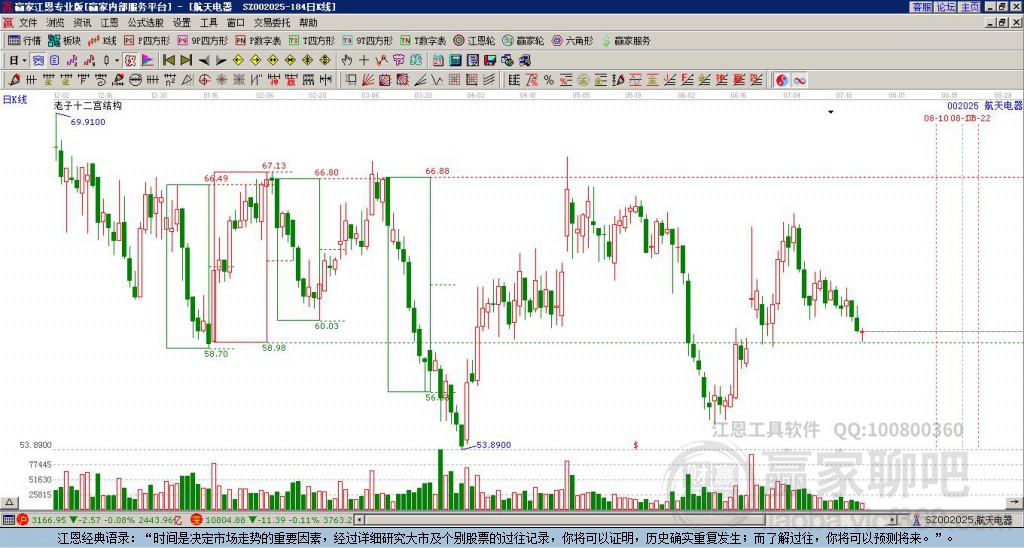Click the 主页 homepage link
The width and height of the screenshot is (1024, 548).
coord(969,7)
